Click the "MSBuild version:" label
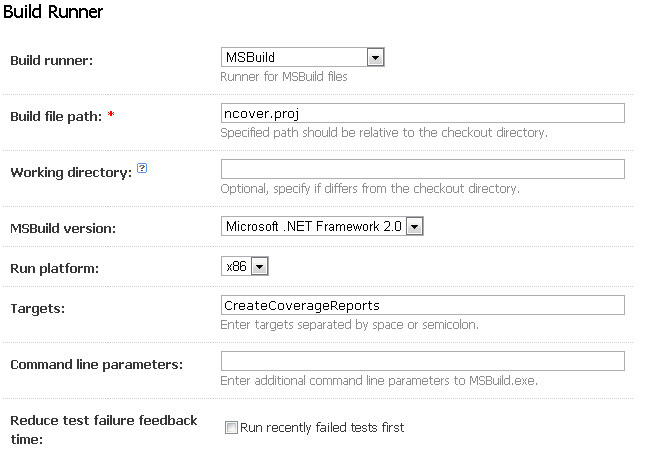This screenshot has width=649, height=457. click(x=62, y=229)
